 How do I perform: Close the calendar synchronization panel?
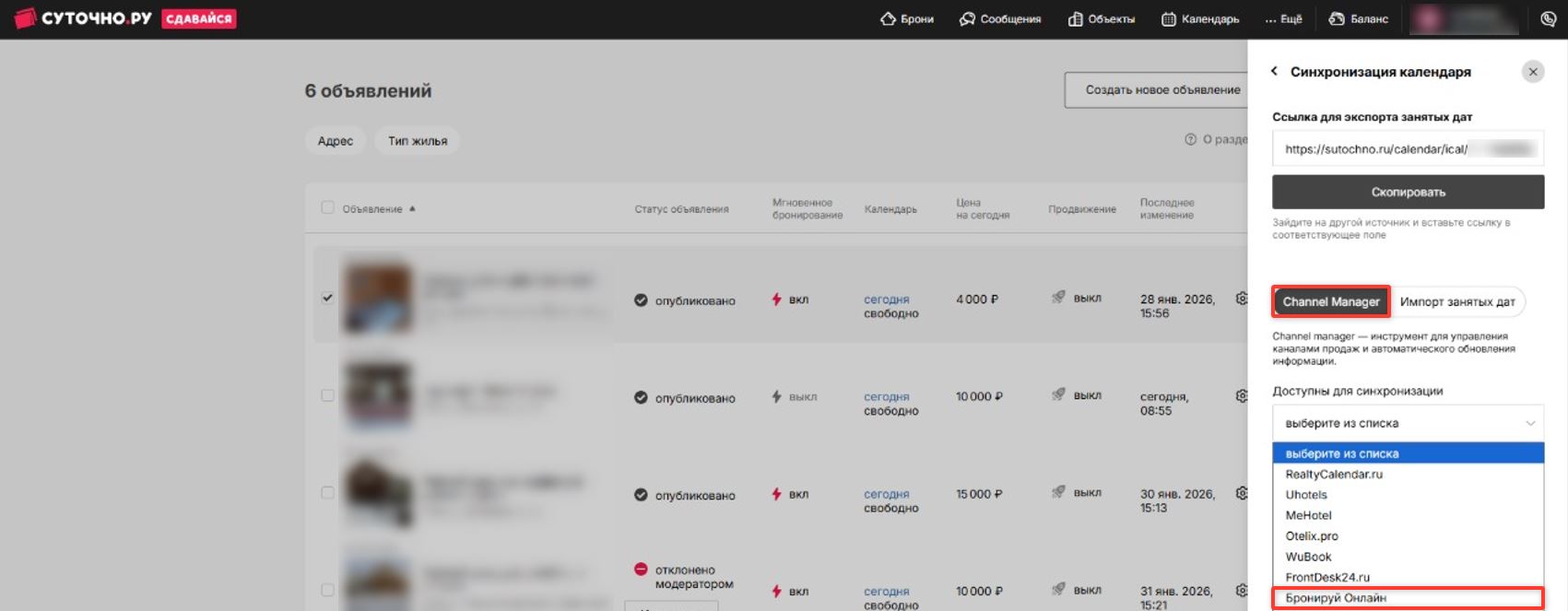[1533, 72]
